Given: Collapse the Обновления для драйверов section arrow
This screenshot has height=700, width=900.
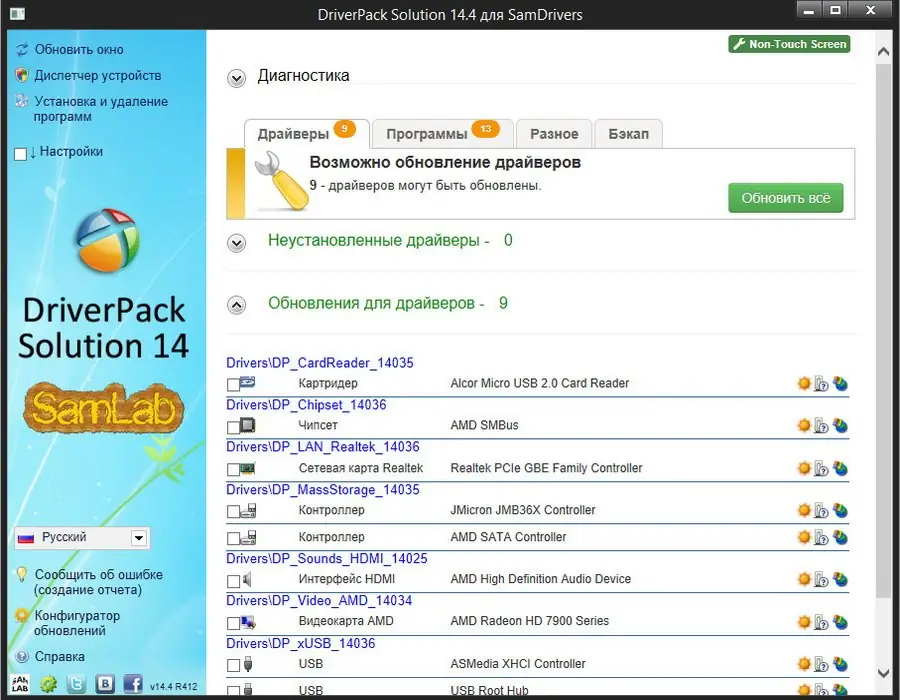Looking at the screenshot, I should click(x=236, y=305).
